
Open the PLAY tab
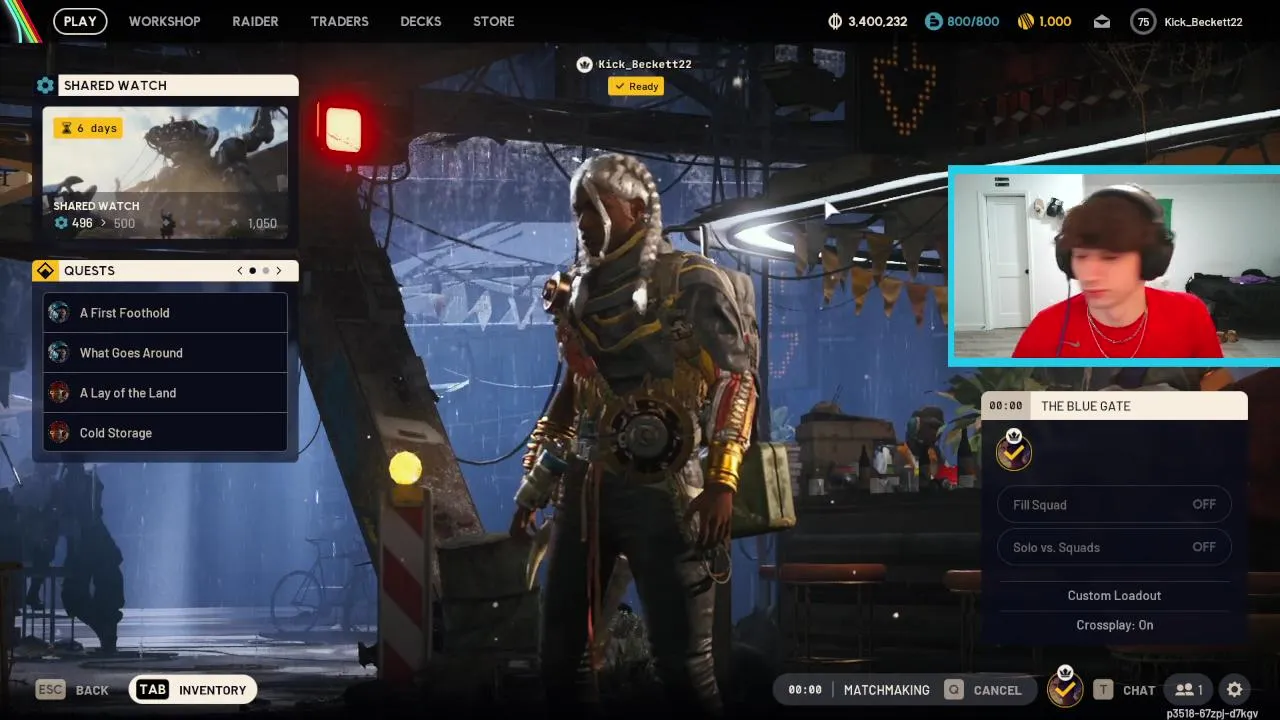(x=80, y=21)
